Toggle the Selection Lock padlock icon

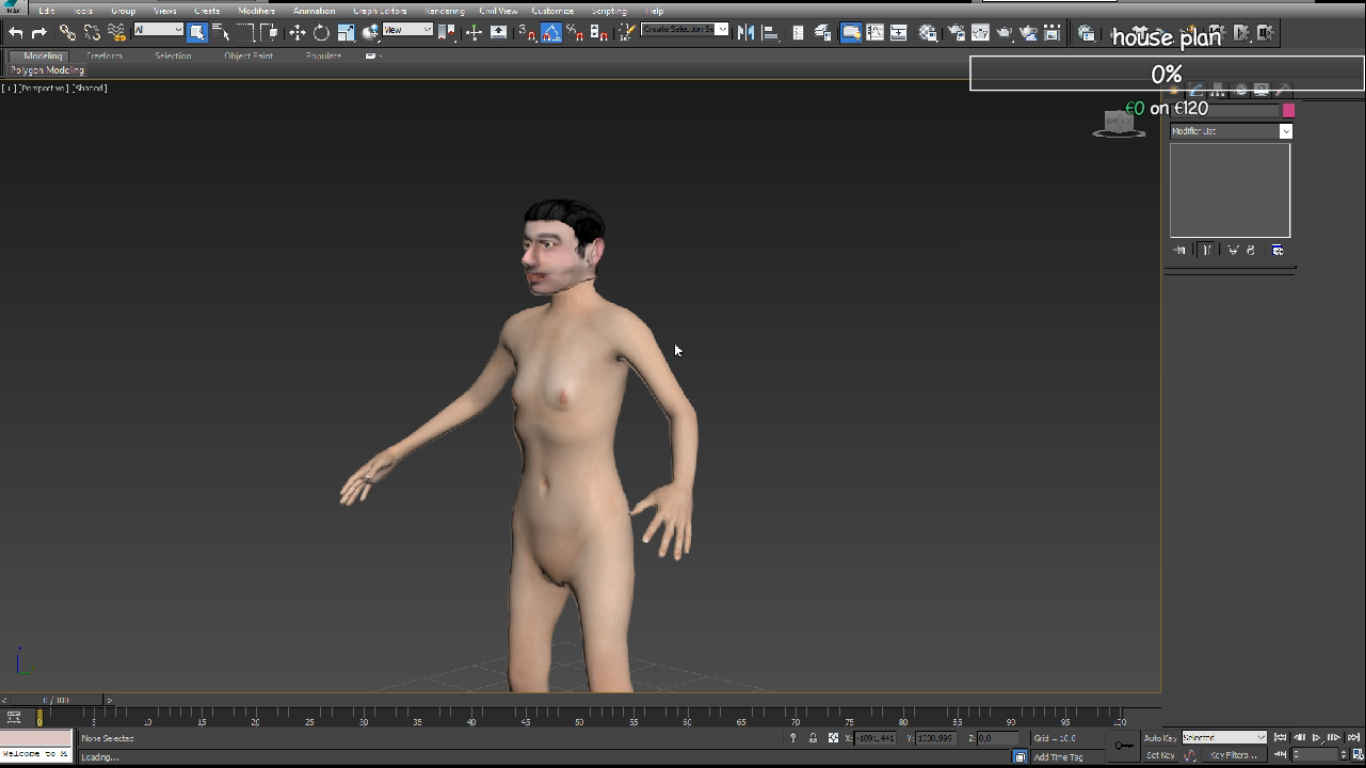click(x=812, y=738)
